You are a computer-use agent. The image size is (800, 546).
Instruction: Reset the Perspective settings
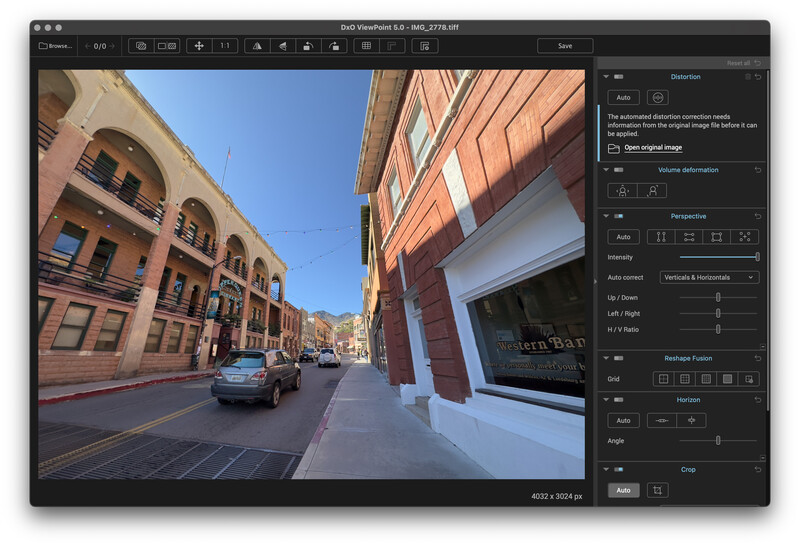point(758,216)
